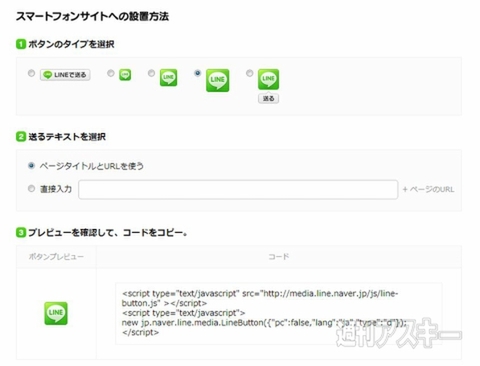
Task: Choose 'ページタイトルとURLを使う' radio option
Action: click(x=31, y=166)
